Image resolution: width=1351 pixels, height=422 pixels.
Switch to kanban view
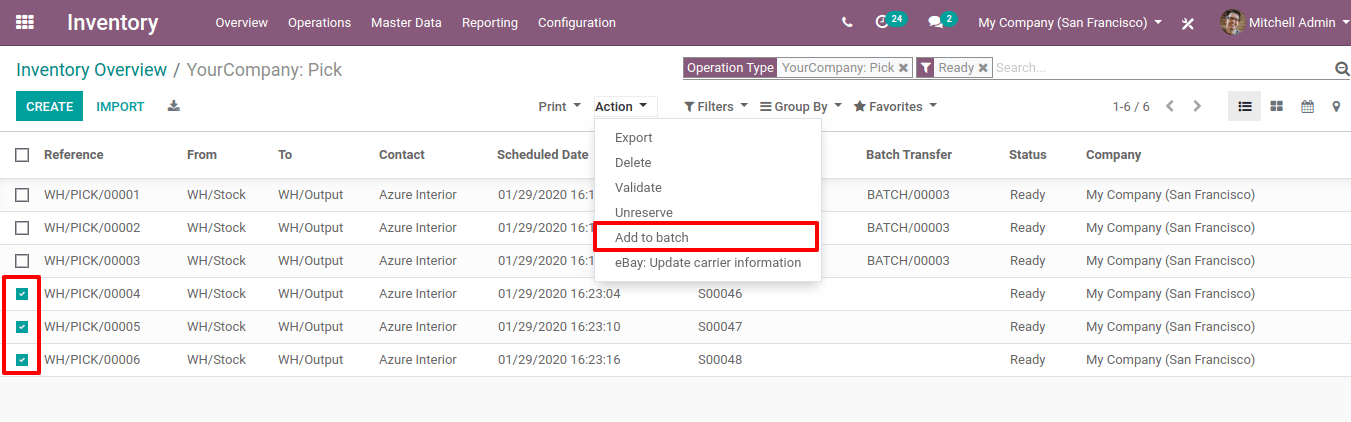[x=1277, y=106]
